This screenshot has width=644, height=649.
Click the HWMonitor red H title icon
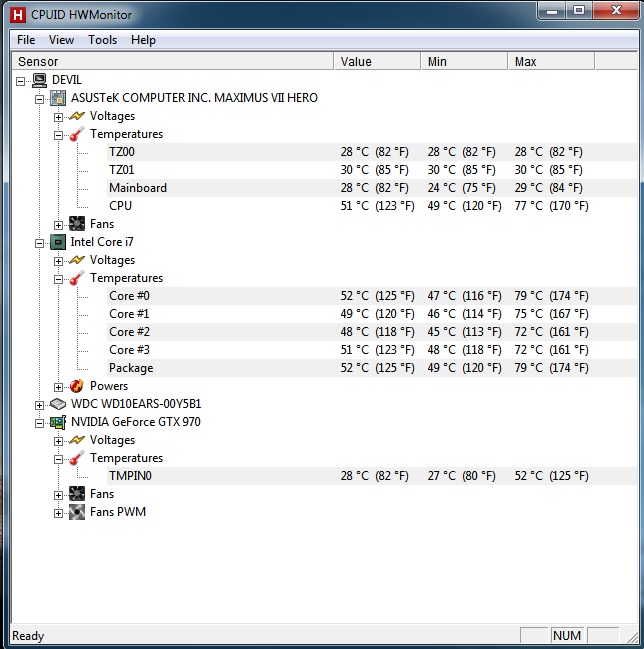(18, 15)
